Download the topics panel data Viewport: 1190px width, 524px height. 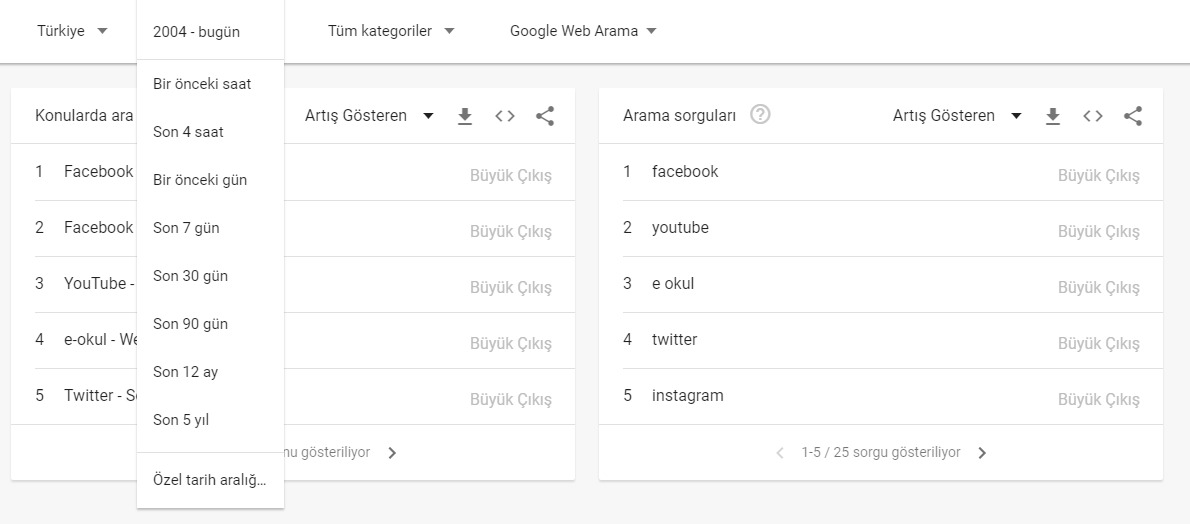pyautogui.click(x=464, y=116)
